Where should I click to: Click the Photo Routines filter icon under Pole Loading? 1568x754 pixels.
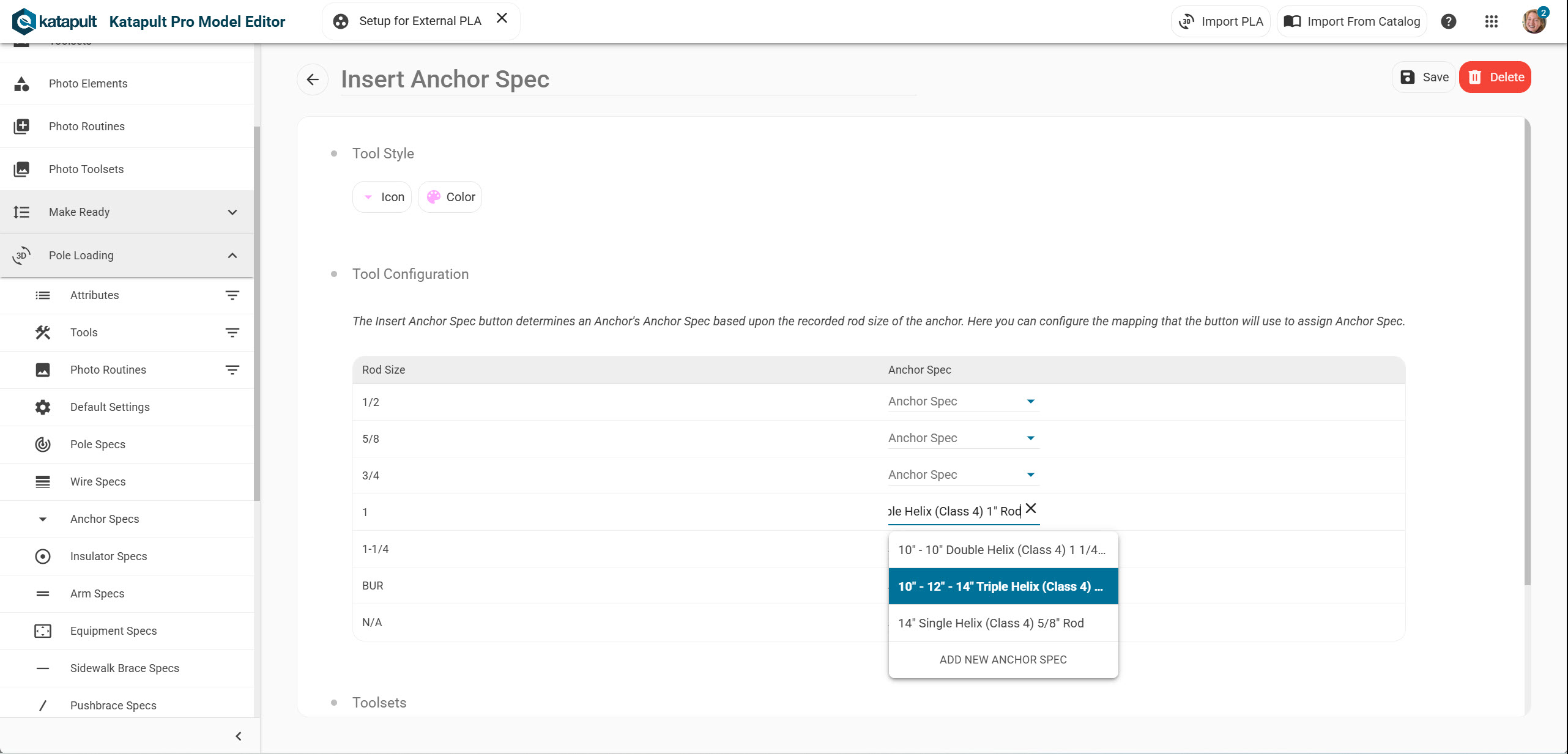point(232,370)
